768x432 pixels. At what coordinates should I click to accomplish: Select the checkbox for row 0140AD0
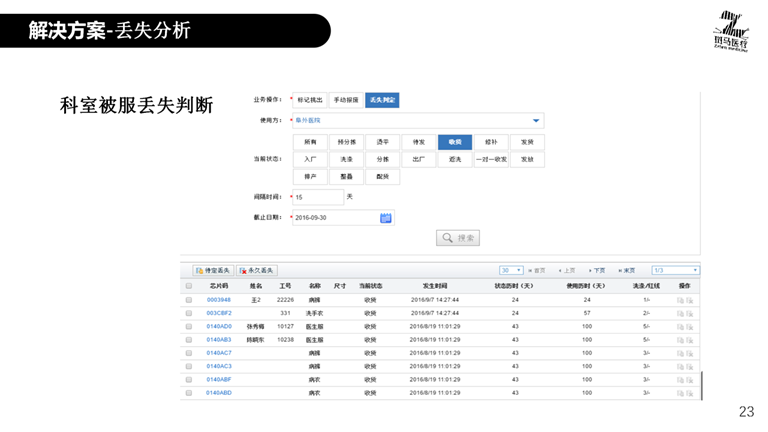pyautogui.click(x=189, y=326)
